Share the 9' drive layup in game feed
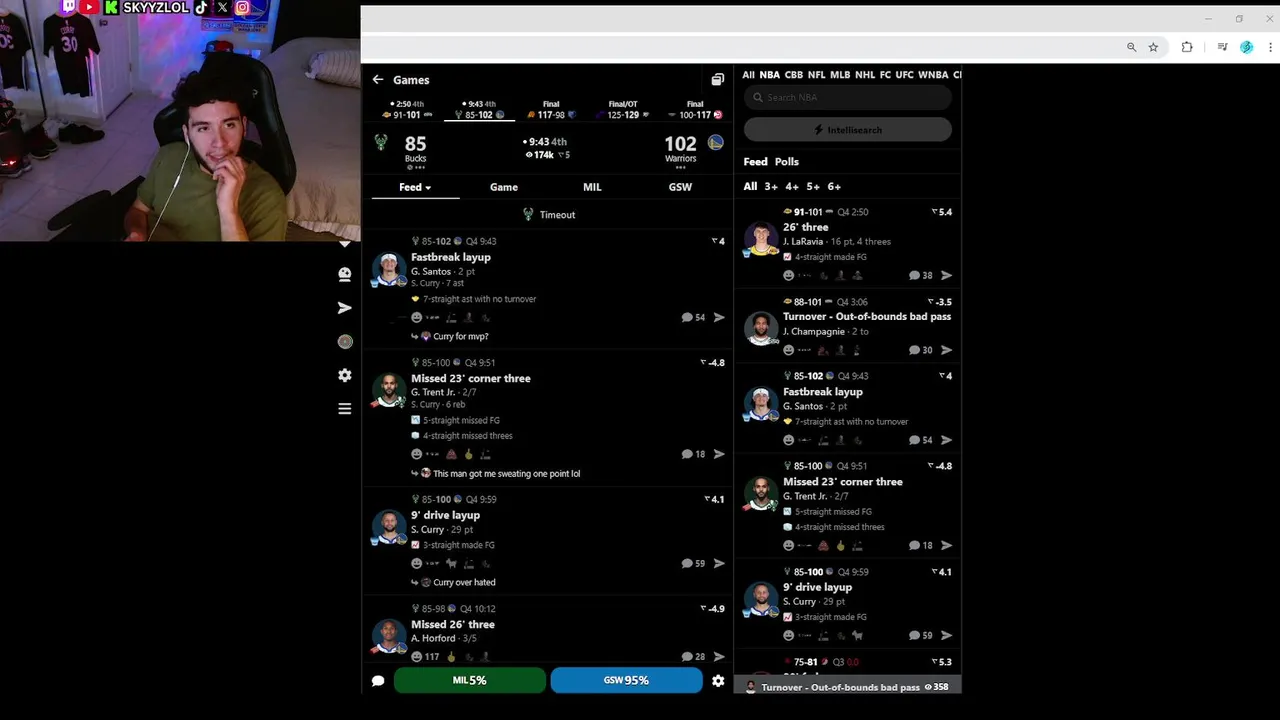1280x720 pixels. click(x=718, y=564)
